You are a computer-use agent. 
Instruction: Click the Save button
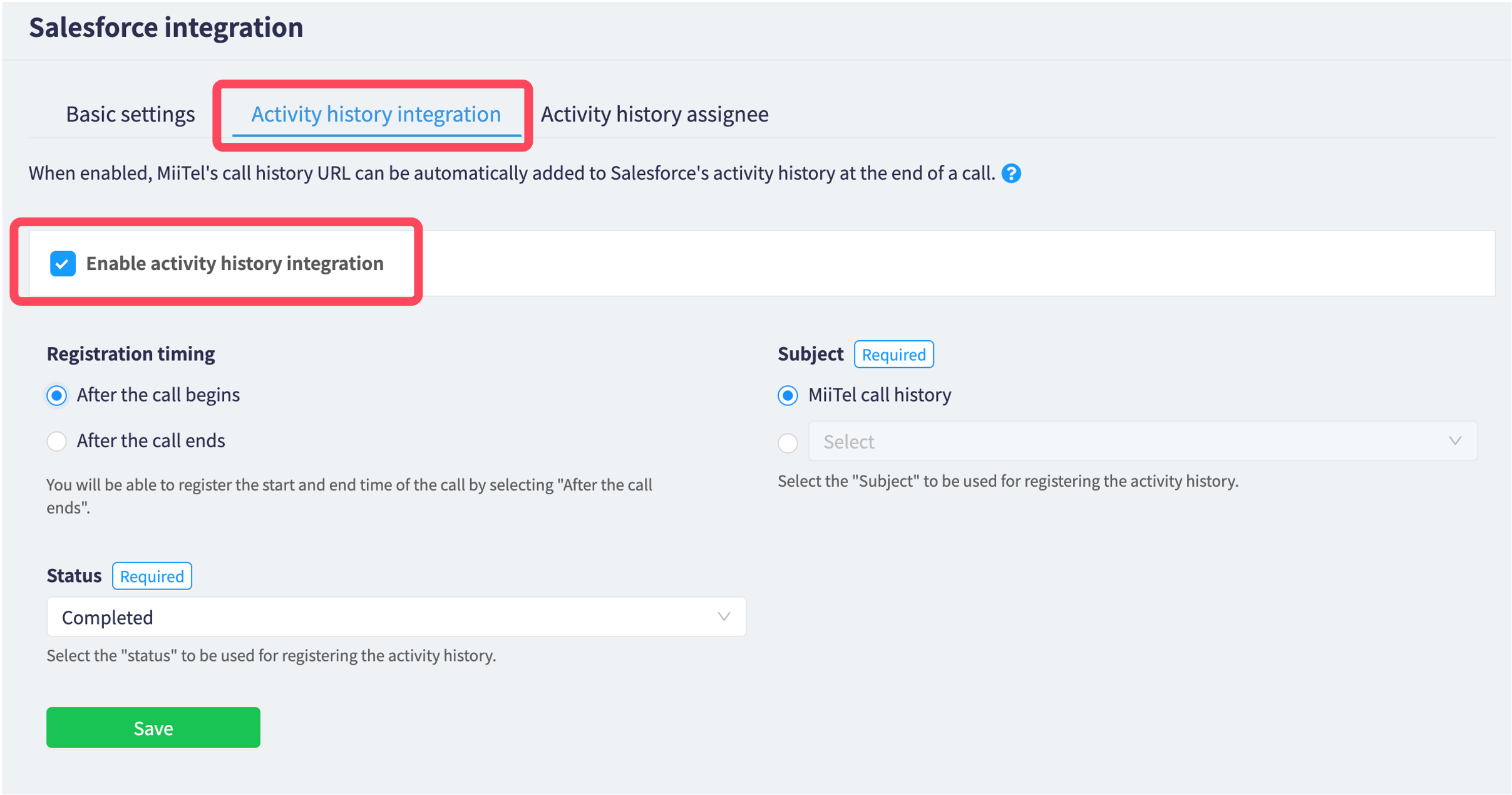pyautogui.click(x=153, y=727)
